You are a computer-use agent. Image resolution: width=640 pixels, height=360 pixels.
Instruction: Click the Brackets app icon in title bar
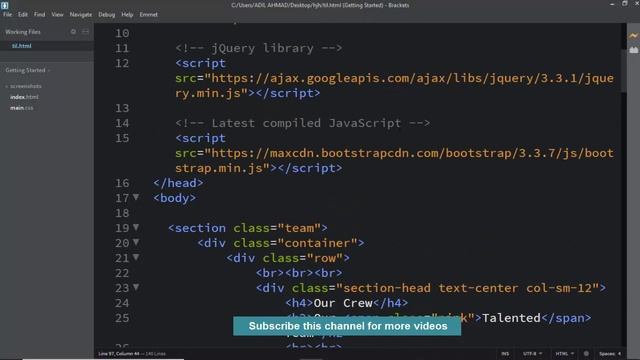point(4,5)
